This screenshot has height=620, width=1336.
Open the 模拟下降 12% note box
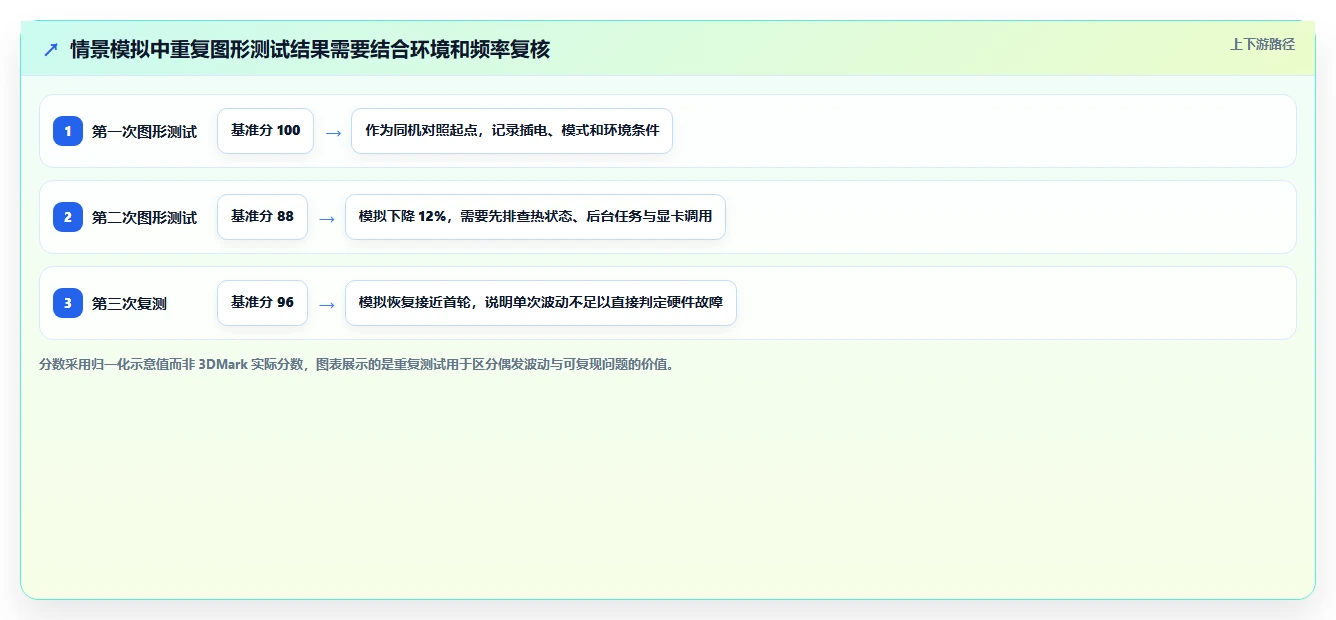[x=535, y=217]
